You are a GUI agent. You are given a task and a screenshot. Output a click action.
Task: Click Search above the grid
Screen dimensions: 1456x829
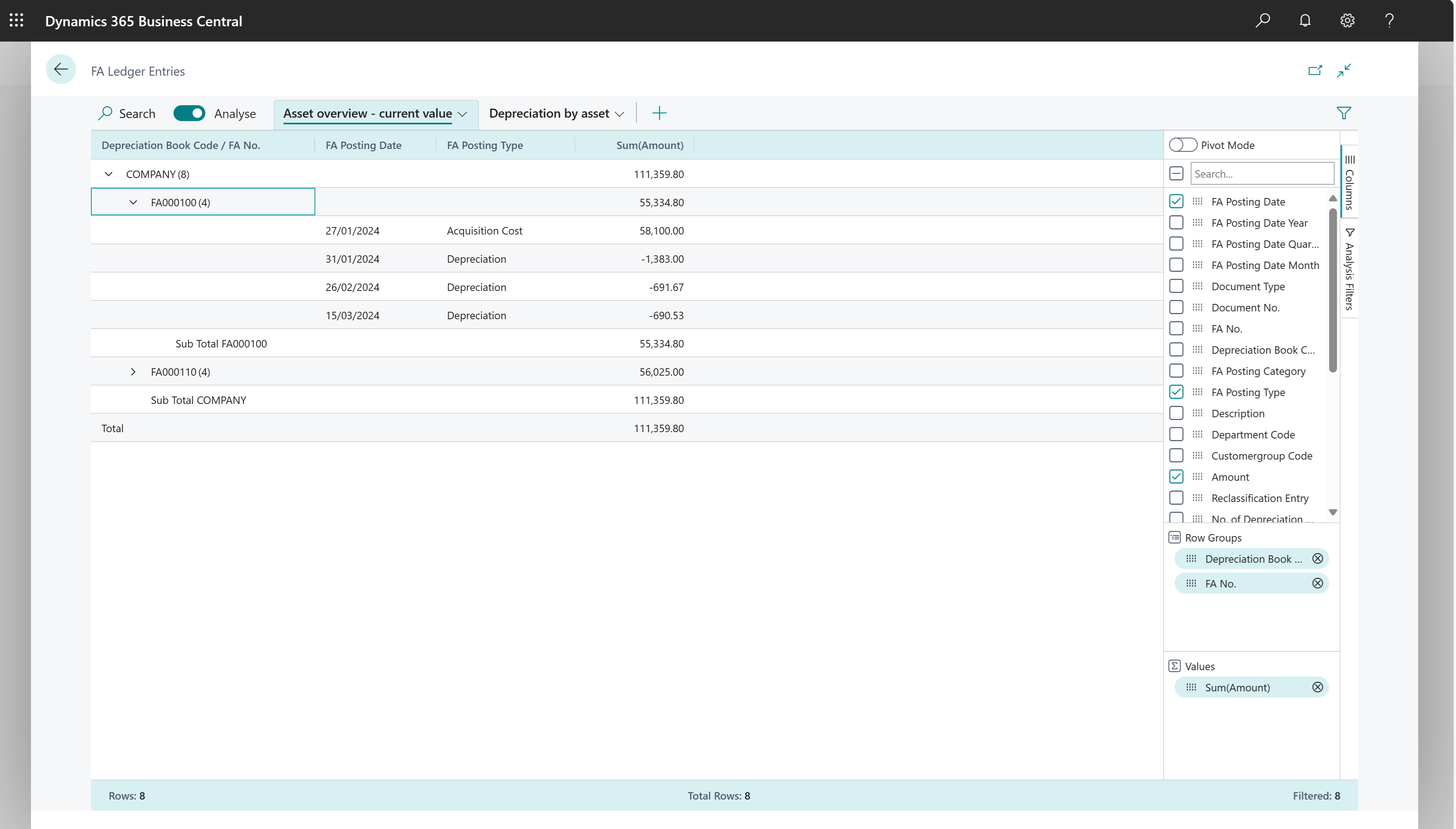[x=126, y=113]
